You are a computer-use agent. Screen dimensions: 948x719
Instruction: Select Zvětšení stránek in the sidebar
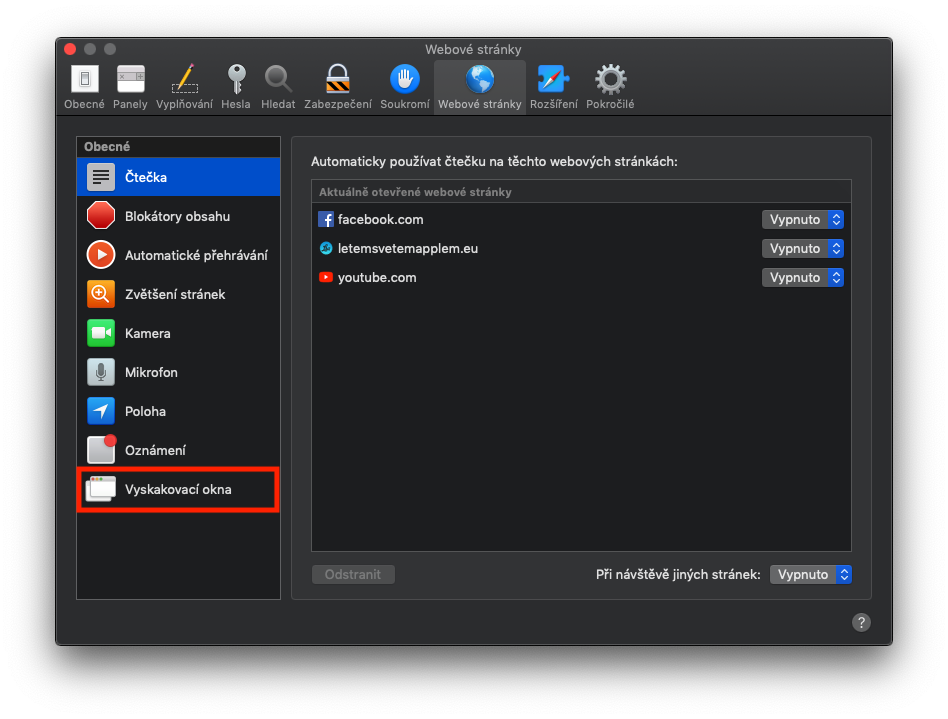179,294
